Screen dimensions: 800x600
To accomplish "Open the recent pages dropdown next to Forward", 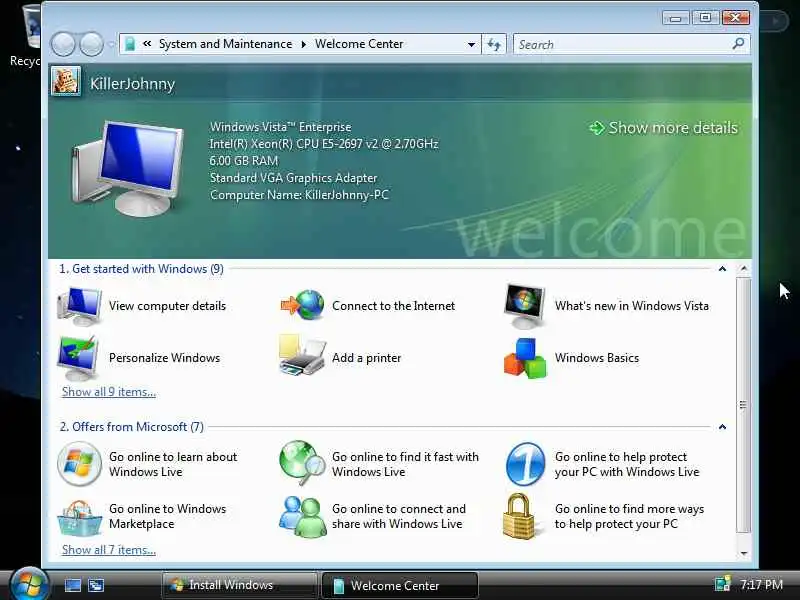I will point(112,44).
